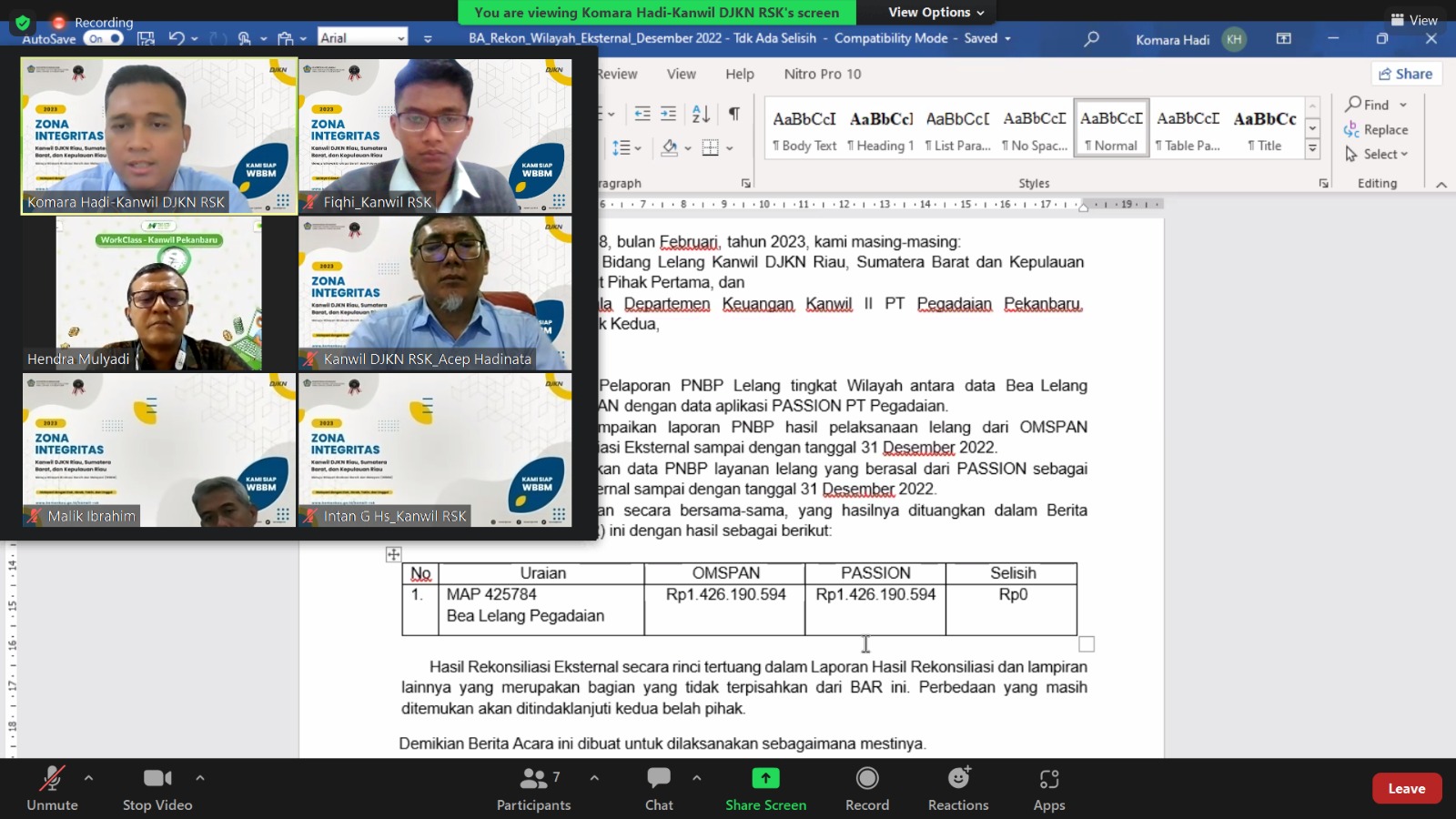
Task: Open the Zoom Apps panel
Action: point(1048,788)
